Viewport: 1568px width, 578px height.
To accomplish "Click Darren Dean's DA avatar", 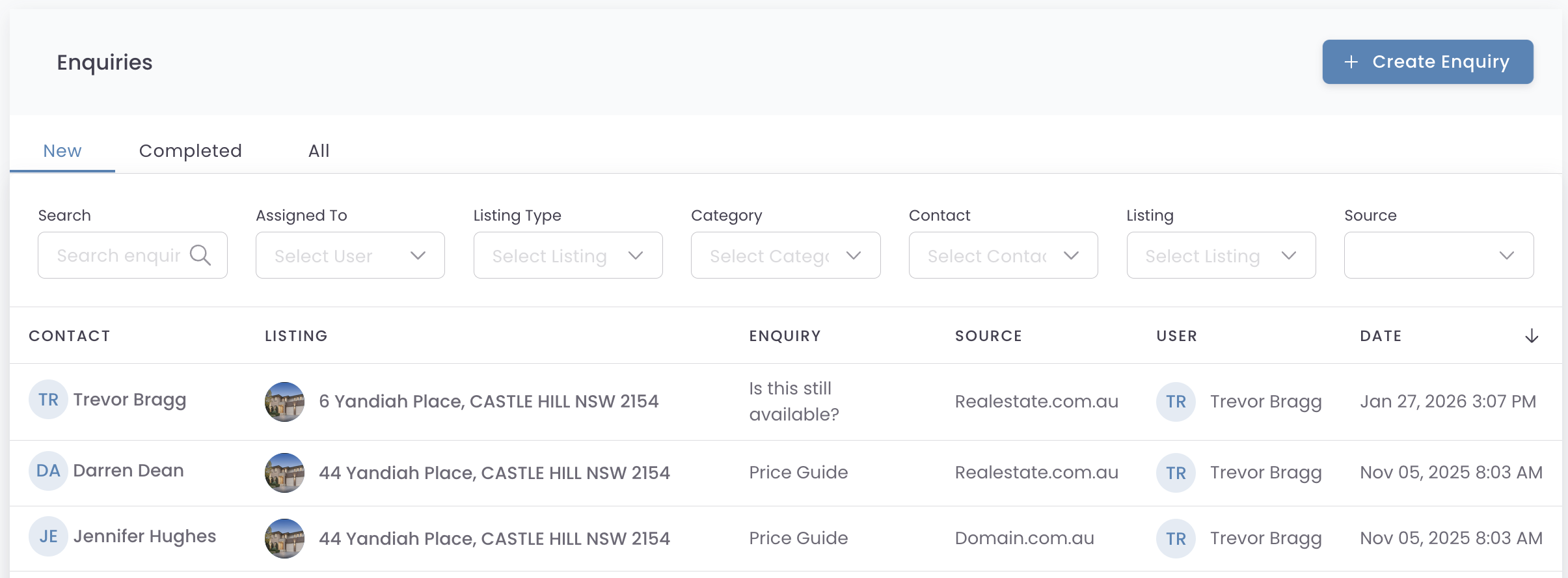I will click(x=48, y=471).
